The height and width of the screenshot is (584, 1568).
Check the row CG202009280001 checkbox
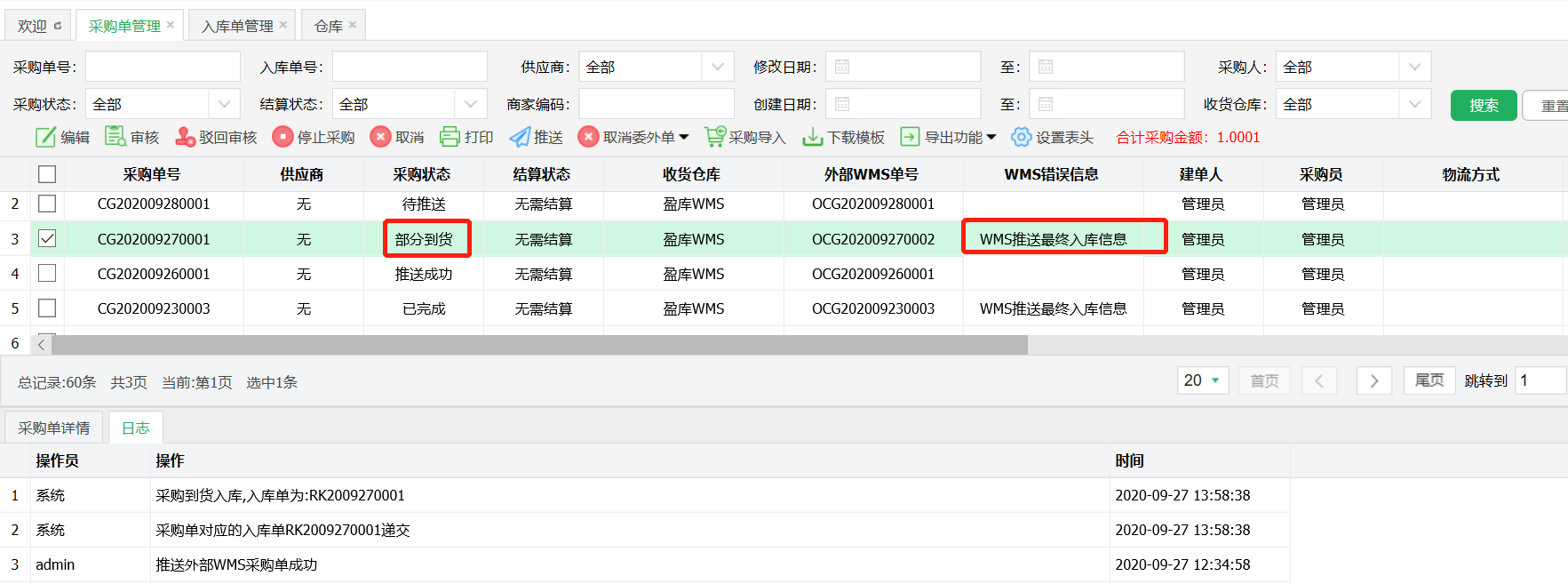pos(47,204)
